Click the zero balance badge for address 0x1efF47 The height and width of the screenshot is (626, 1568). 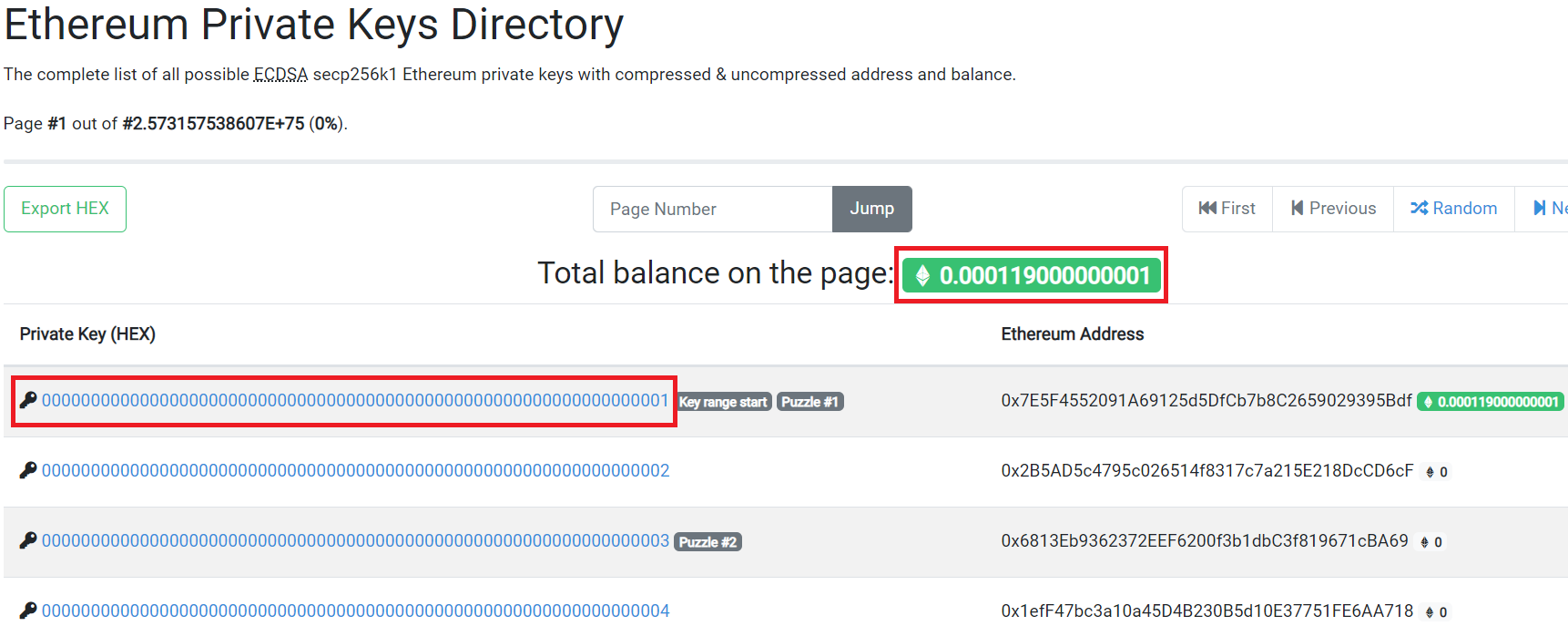click(x=1436, y=612)
